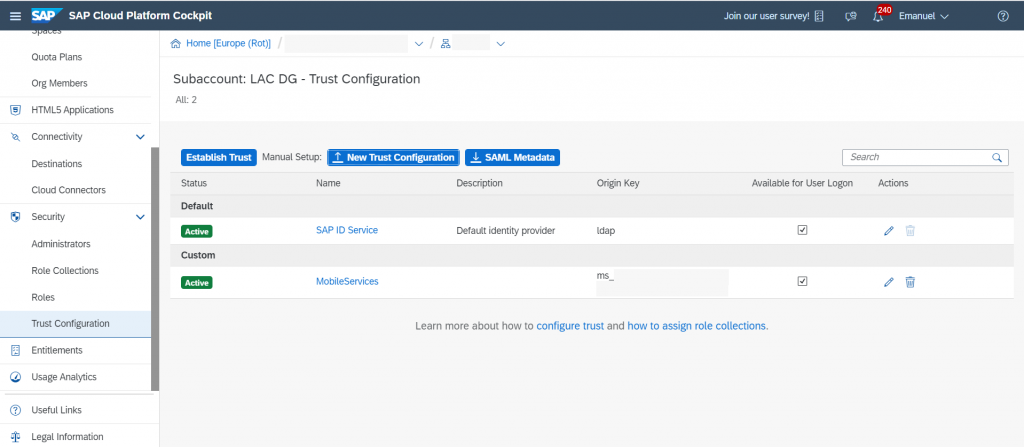This screenshot has height=447, width=1024.
Task: Open notifications bell with 240 badge
Action: click(x=879, y=16)
